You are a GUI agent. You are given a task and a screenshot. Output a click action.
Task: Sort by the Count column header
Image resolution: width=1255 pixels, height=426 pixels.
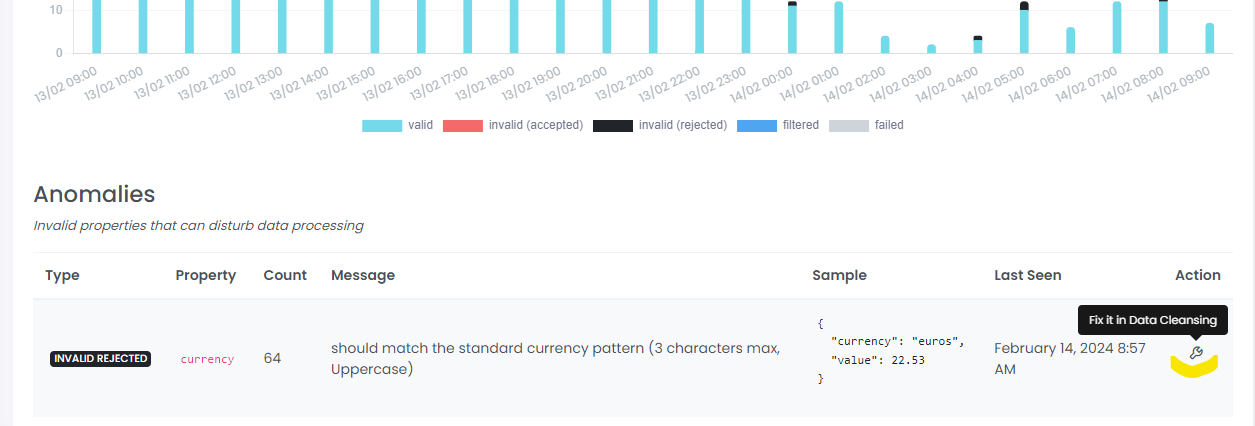coord(285,275)
